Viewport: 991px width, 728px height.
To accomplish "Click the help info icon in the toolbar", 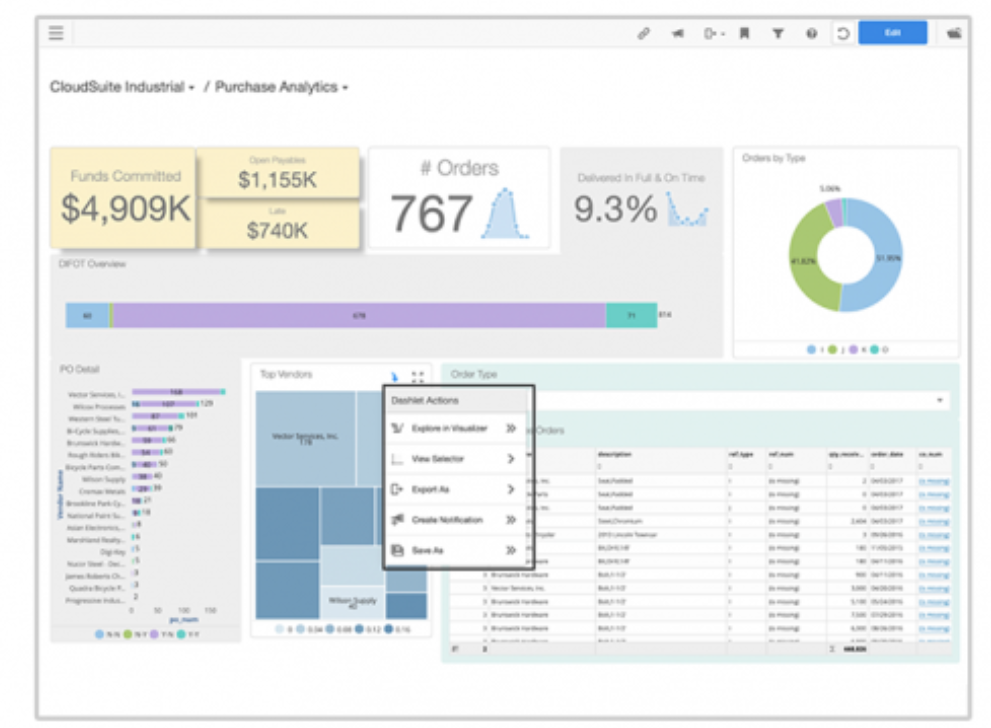I will coord(811,32).
